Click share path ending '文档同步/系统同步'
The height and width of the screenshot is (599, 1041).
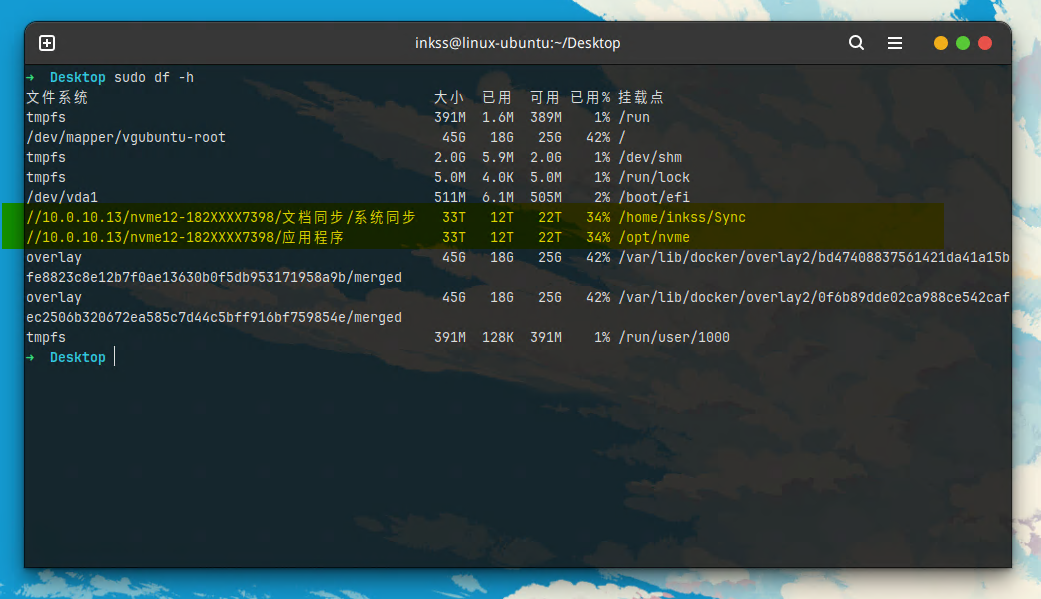[x=221, y=217]
